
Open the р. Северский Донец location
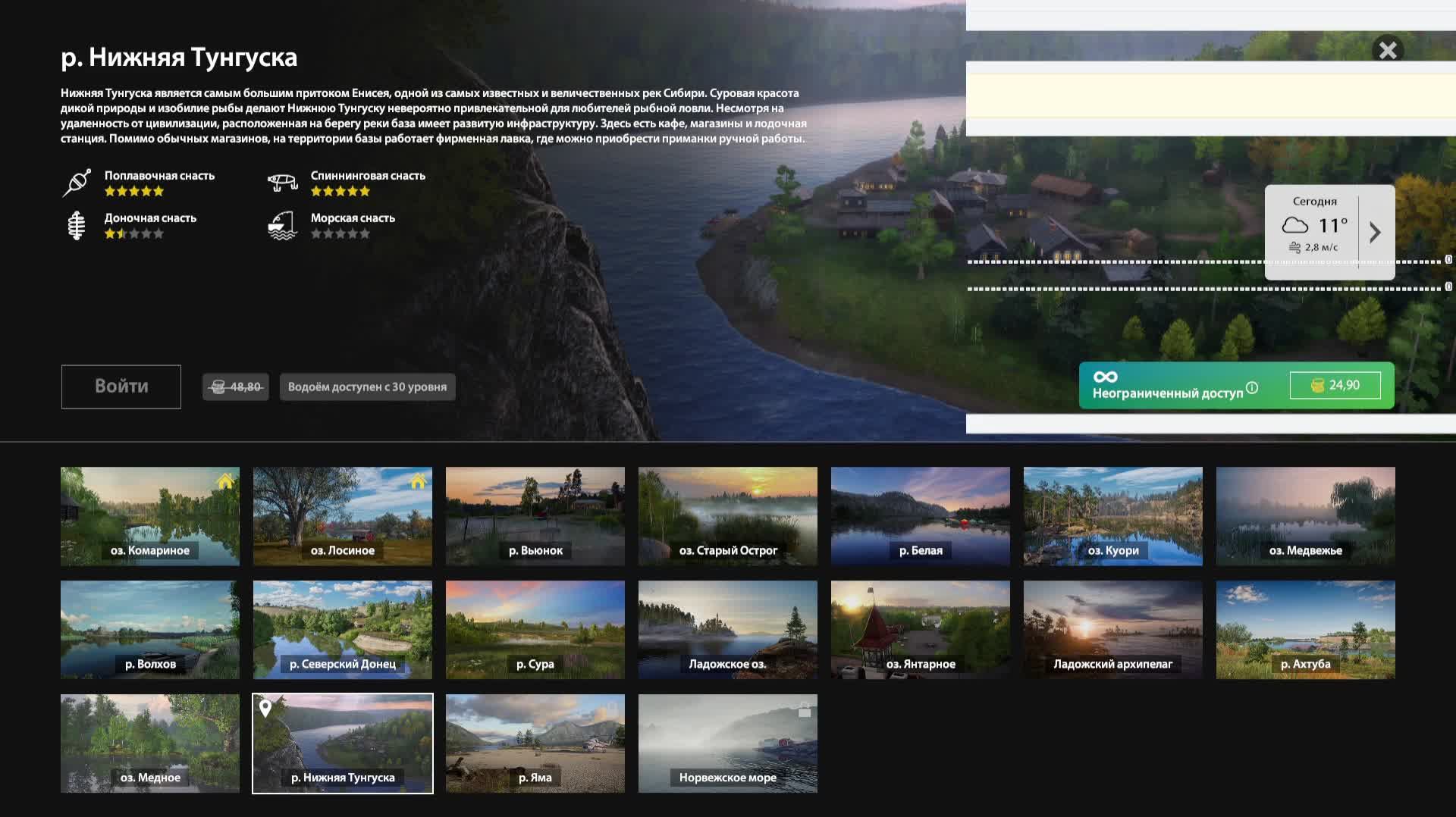(343, 630)
